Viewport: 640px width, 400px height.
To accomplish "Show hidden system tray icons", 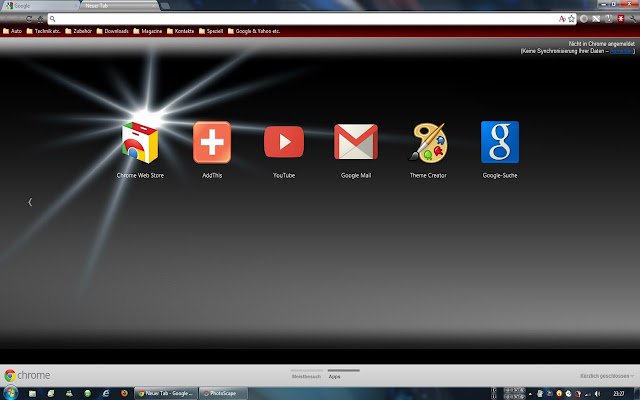I will coord(530,393).
